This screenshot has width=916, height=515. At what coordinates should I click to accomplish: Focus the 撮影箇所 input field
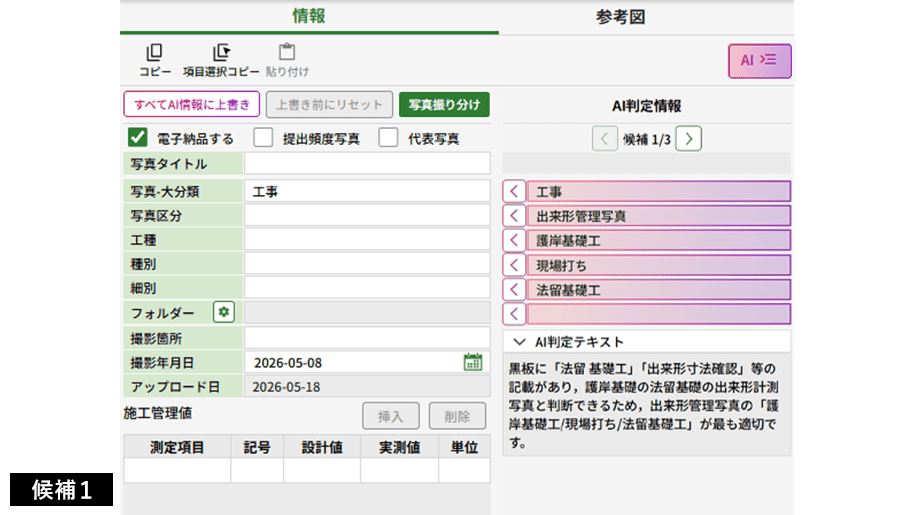pyautogui.click(x=367, y=338)
